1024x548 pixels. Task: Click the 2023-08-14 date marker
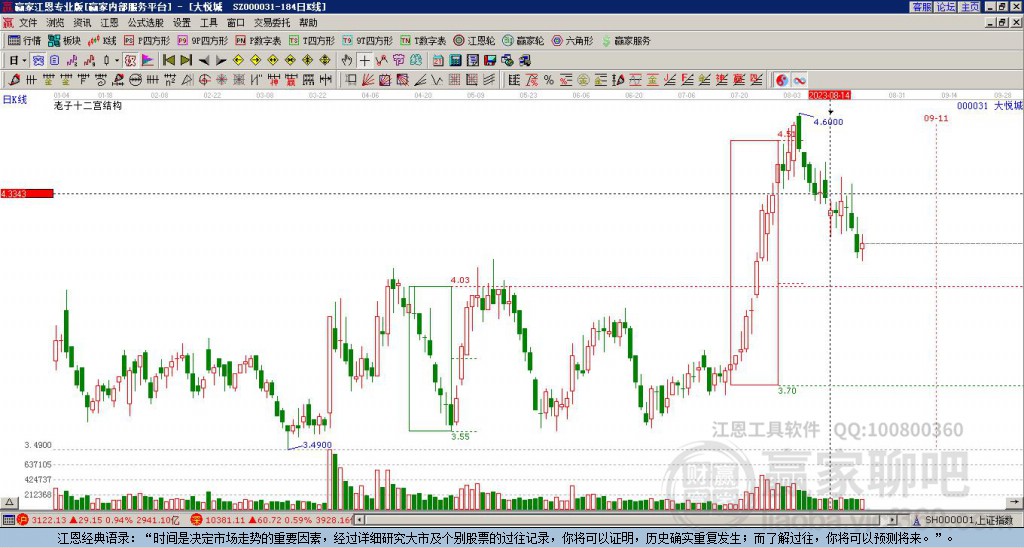coord(829,95)
